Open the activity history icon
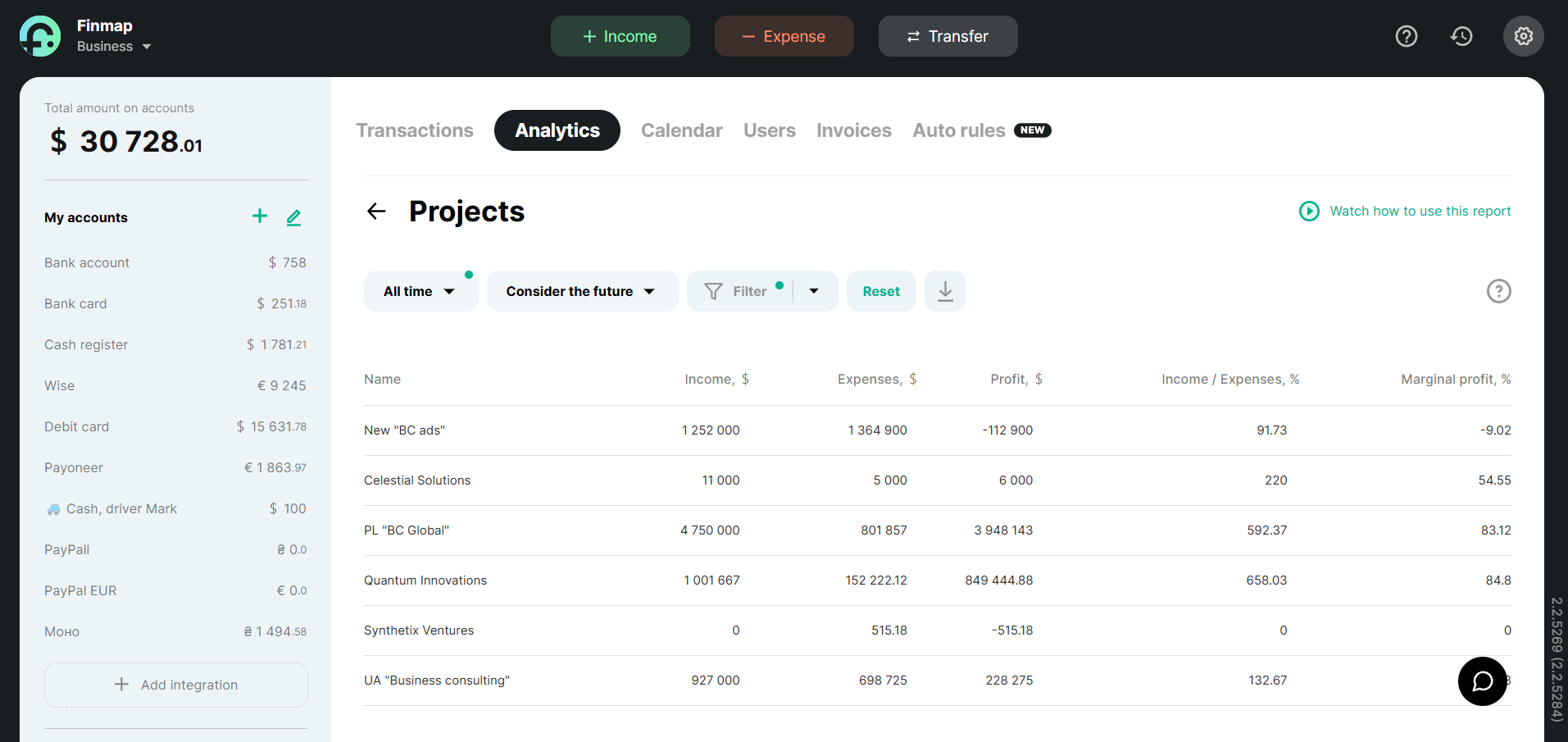Image resolution: width=1568 pixels, height=742 pixels. point(1461,36)
